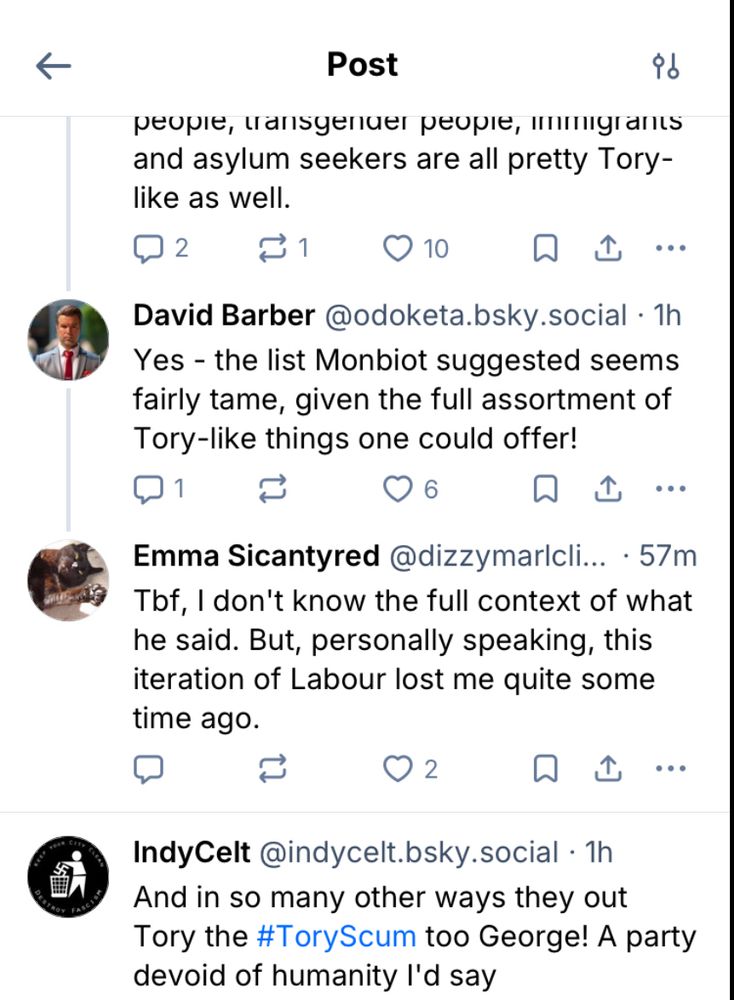Bookmark David Barber's post
The height and width of the screenshot is (1000, 734).
click(545, 488)
